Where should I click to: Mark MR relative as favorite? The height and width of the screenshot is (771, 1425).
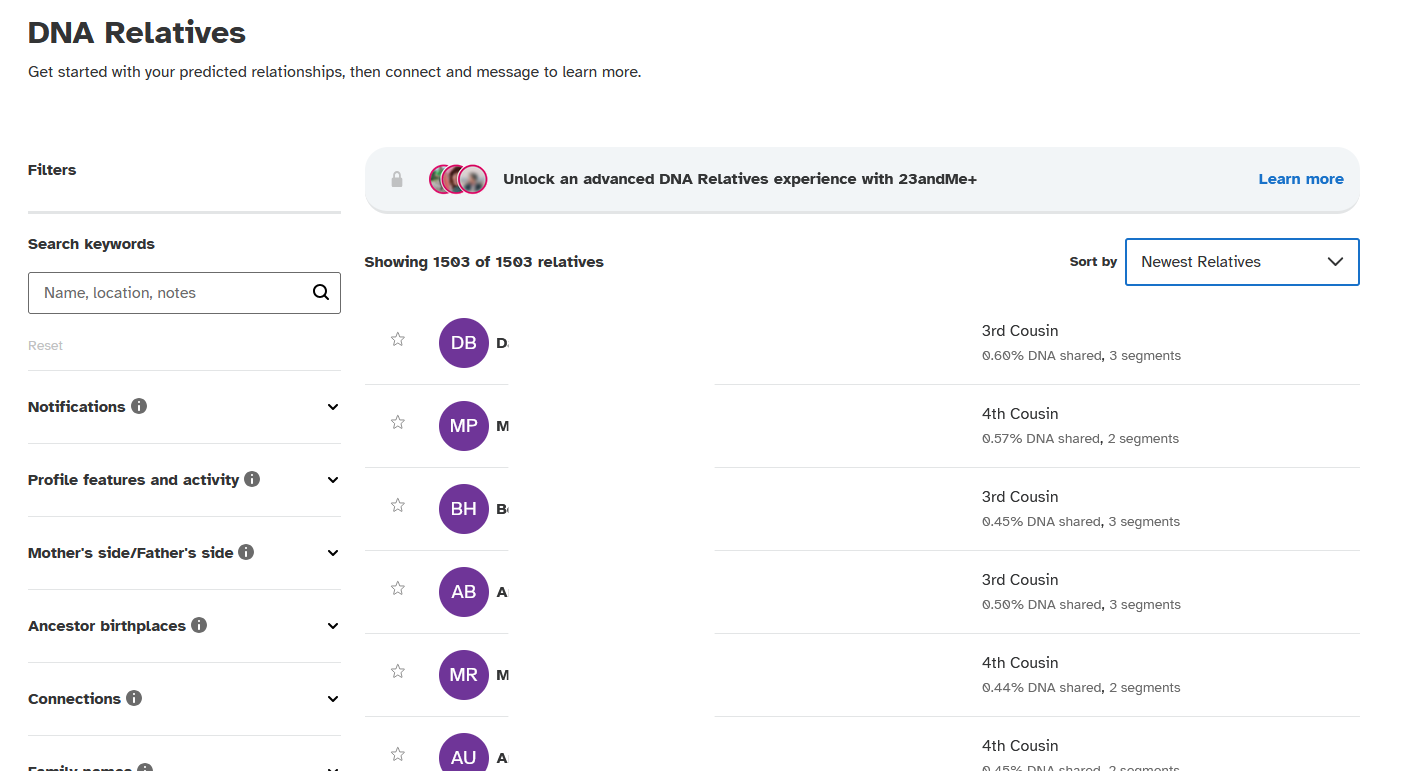[398, 671]
